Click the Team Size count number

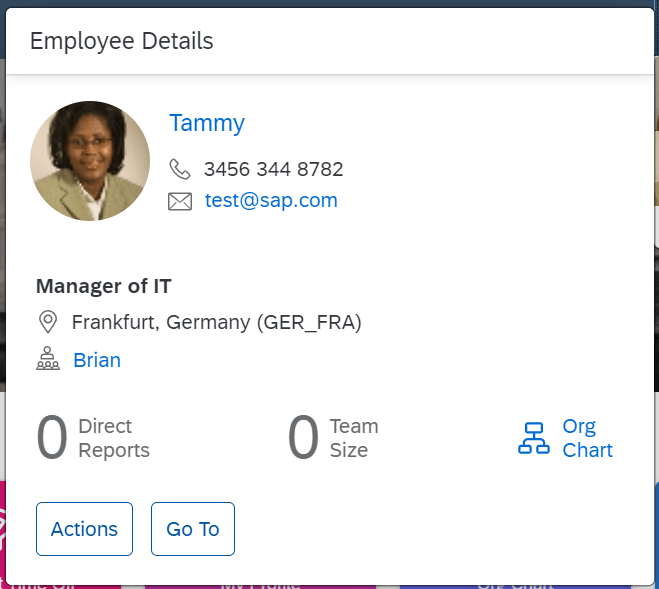tap(303, 439)
